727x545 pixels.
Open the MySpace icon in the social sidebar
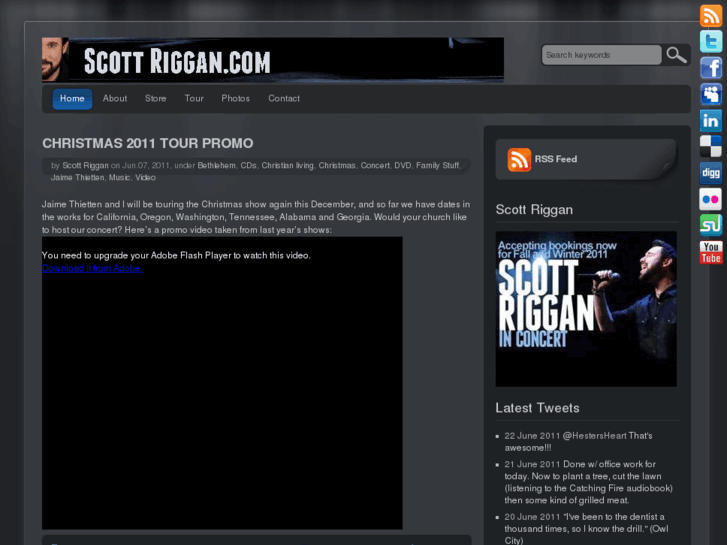[711, 95]
